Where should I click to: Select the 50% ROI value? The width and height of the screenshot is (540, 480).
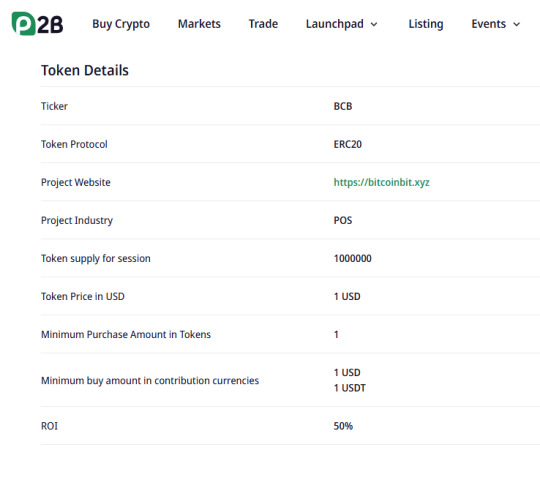coord(343,426)
